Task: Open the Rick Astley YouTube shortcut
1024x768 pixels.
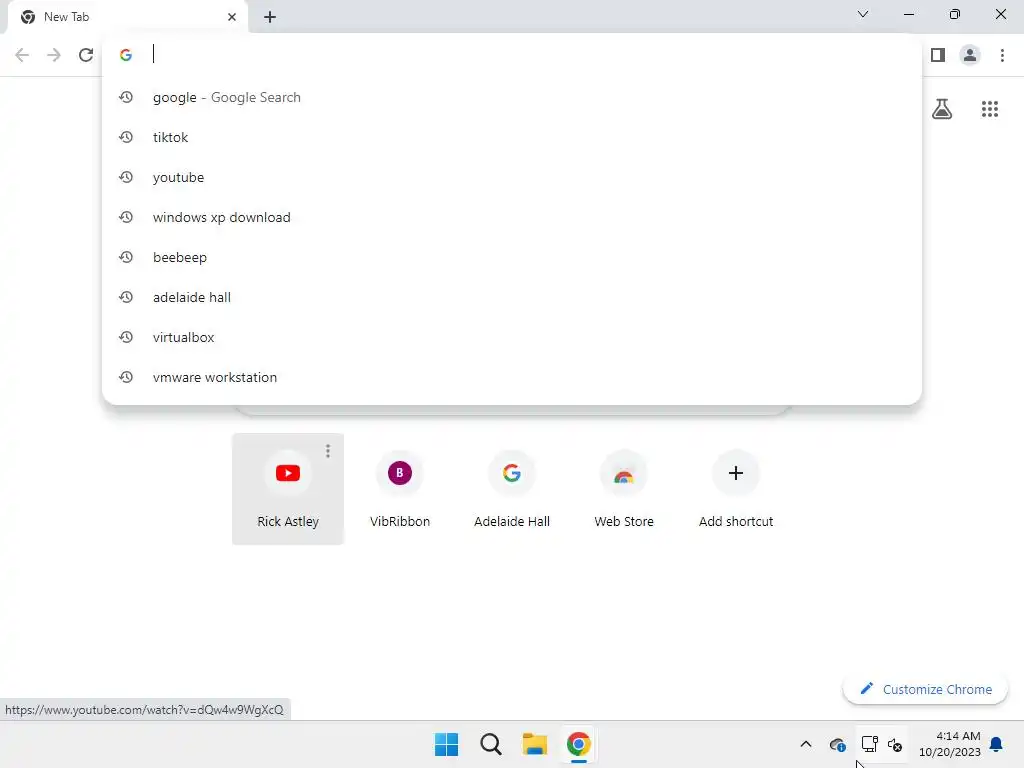Action: pyautogui.click(x=288, y=488)
